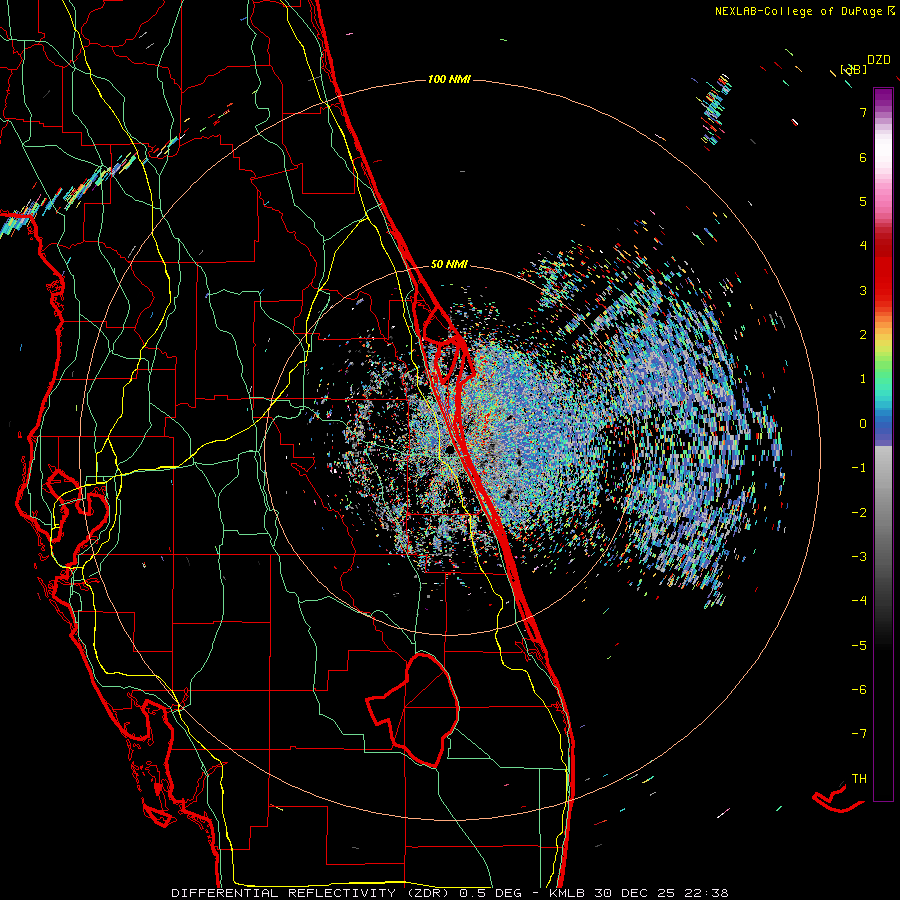The image size is (900, 900).
Task: Click the "[dB]" unit label
Action: point(854,70)
